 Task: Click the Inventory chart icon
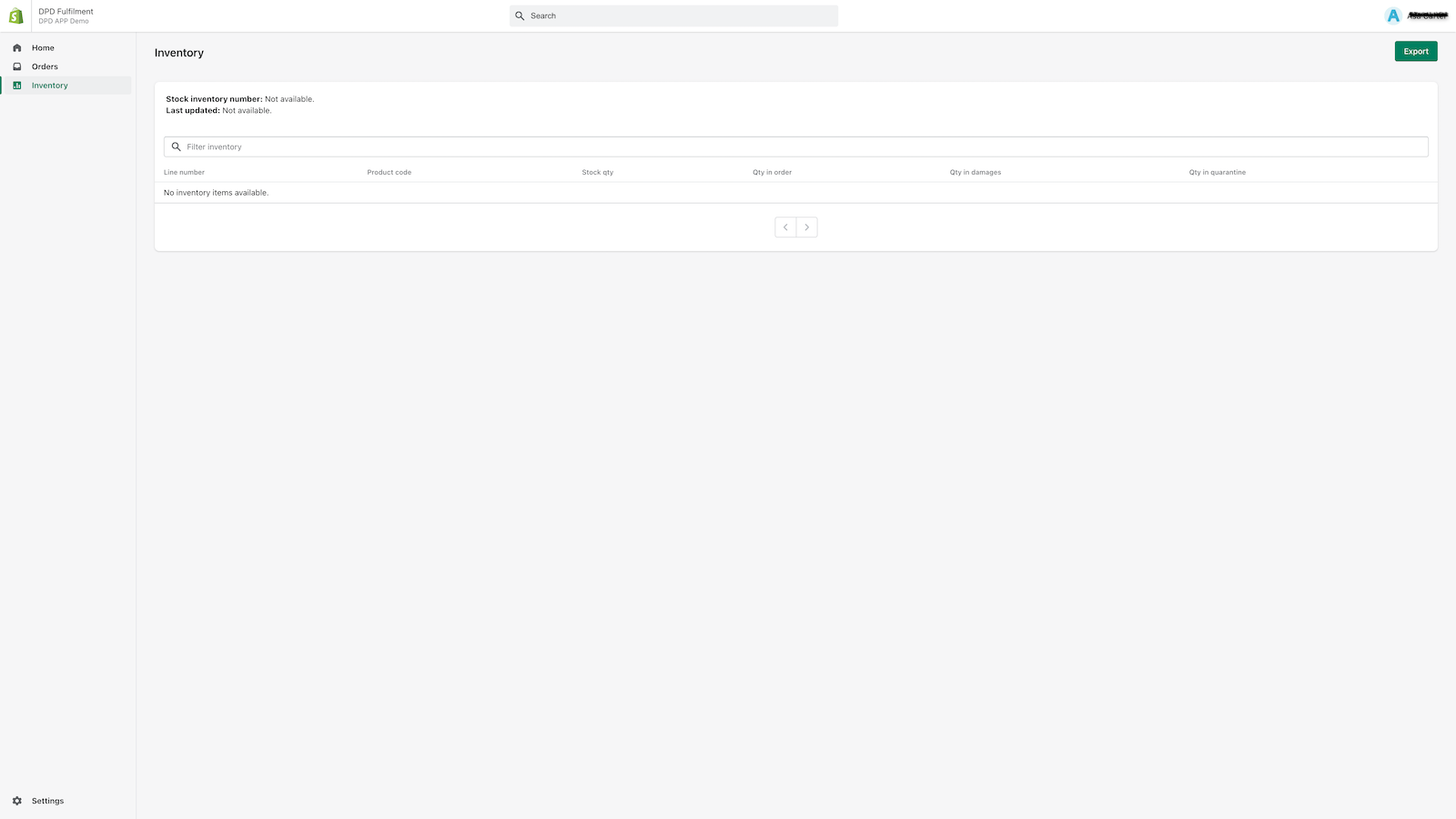click(16, 86)
